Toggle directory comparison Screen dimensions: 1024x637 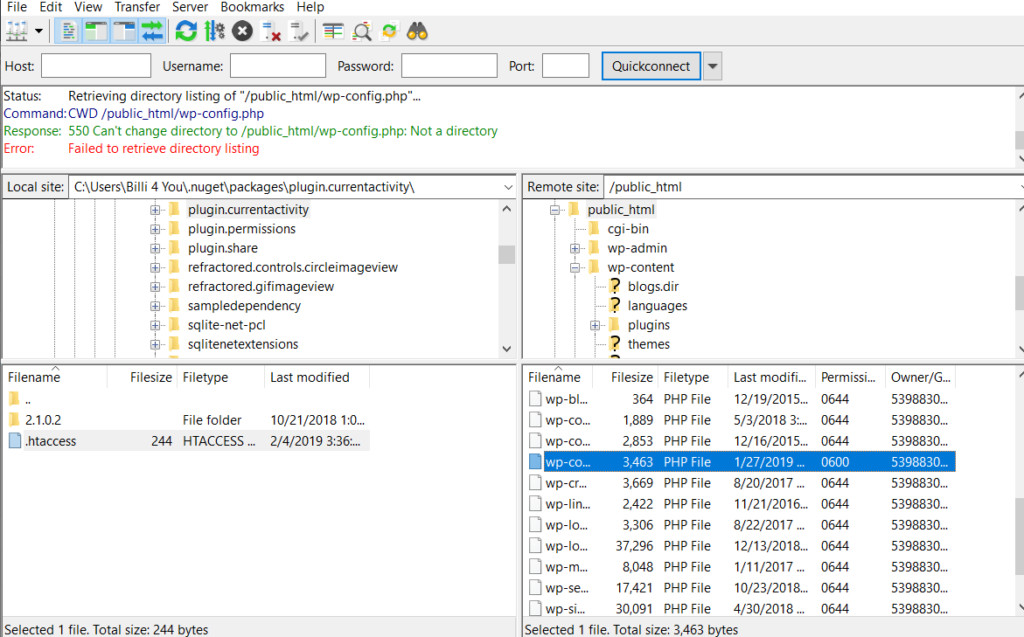point(361,31)
